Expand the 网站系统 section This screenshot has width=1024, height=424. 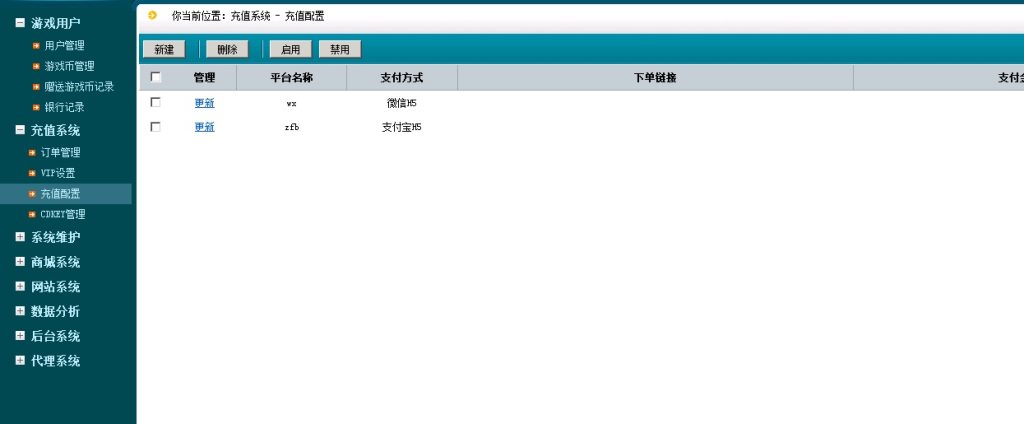coord(20,286)
